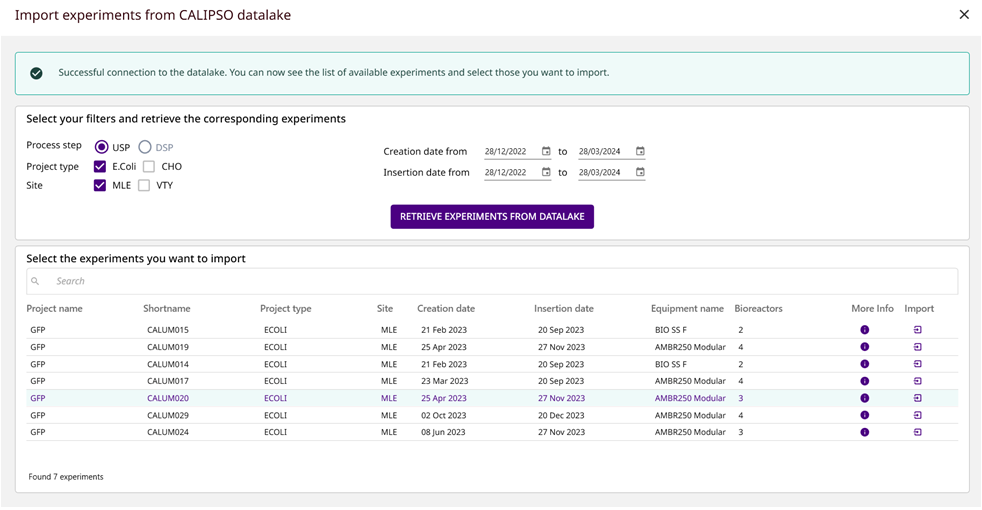982x510 pixels.
Task: Select the DSP process step radio button
Action: pyautogui.click(x=145, y=147)
